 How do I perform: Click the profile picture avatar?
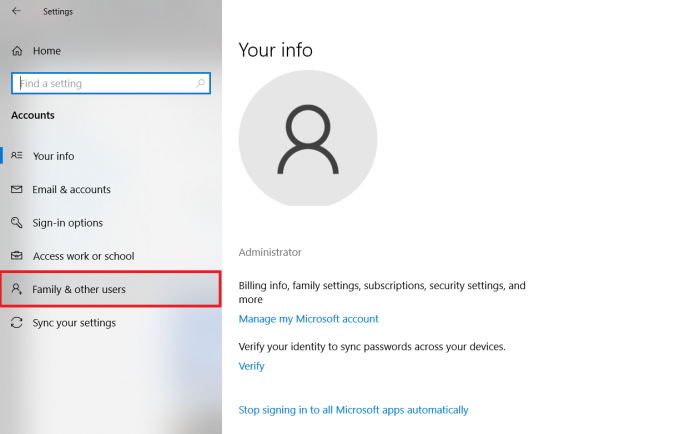tap(308, 139)
